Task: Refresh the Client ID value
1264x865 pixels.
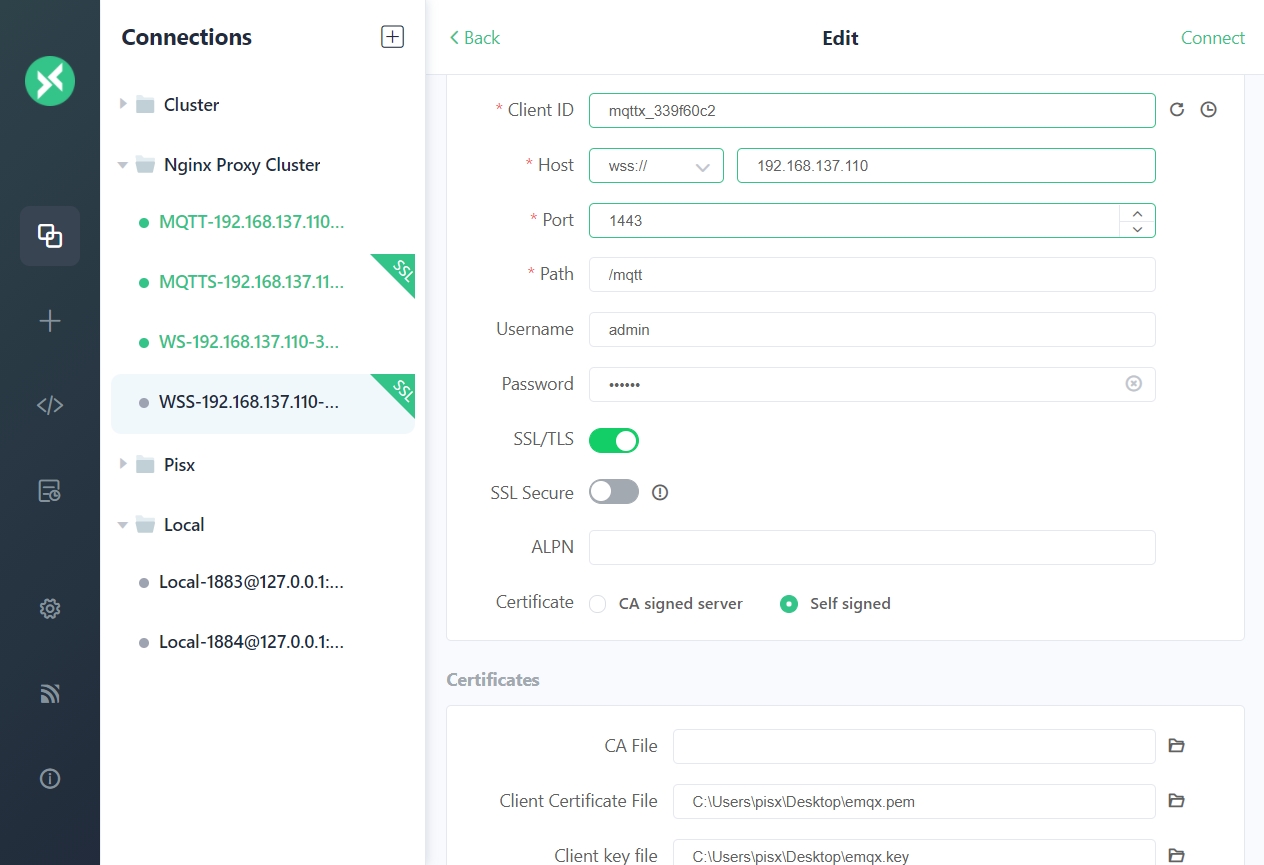Action: click(1177, 110)
